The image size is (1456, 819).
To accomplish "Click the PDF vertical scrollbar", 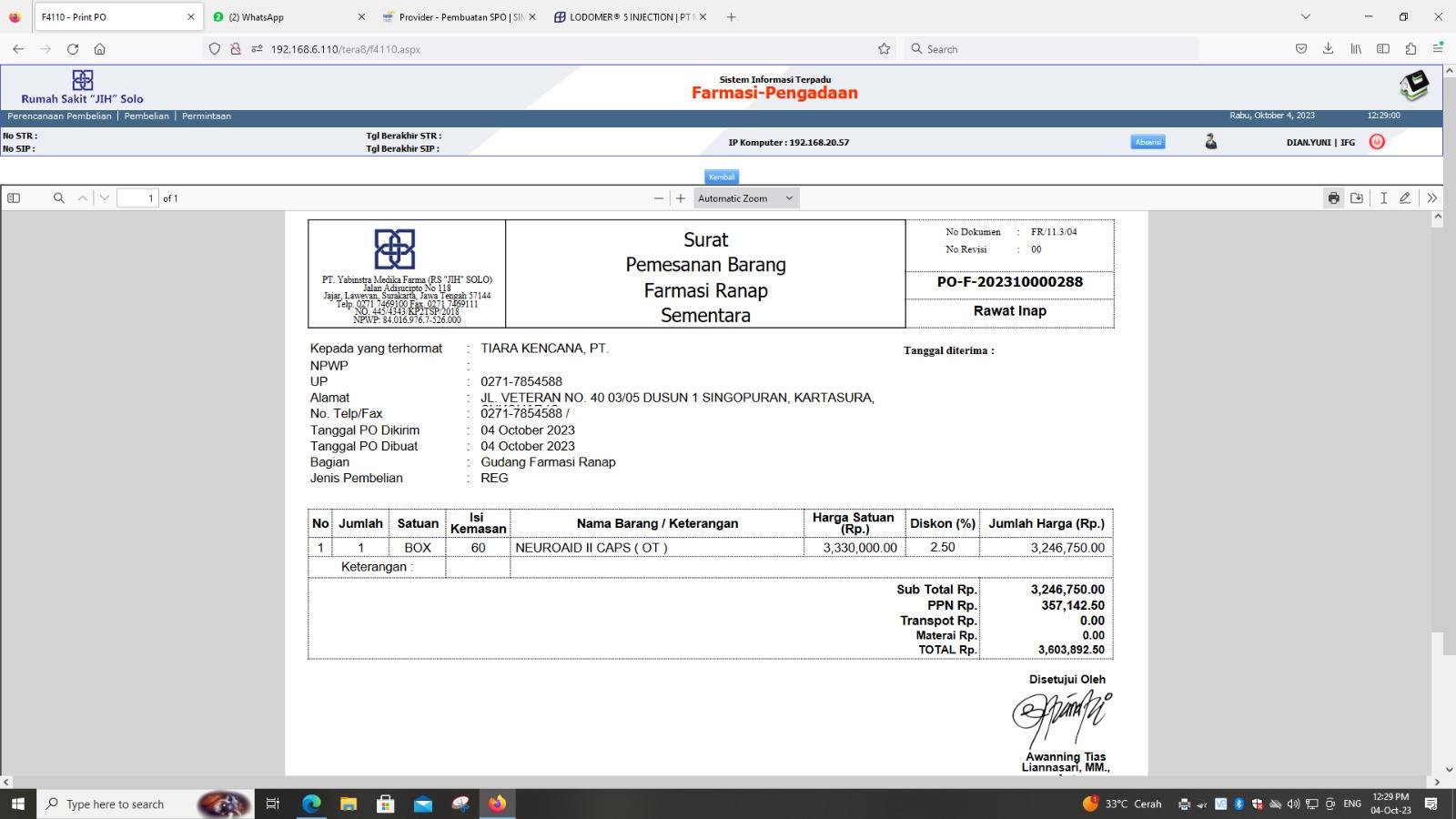I will coord(1438,493).
